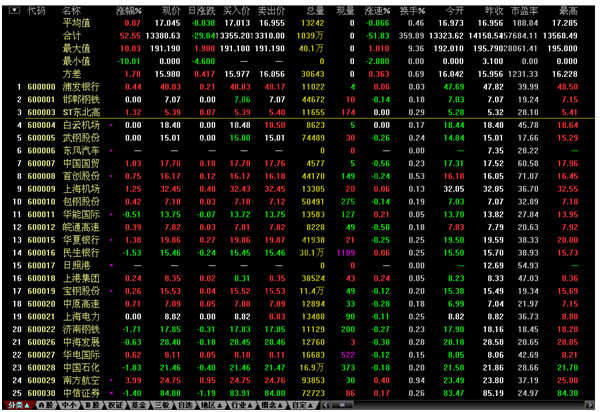Sort by the 现价 column header
The width and height of the screenshot is (600, 412).
[x=171, y=11]
